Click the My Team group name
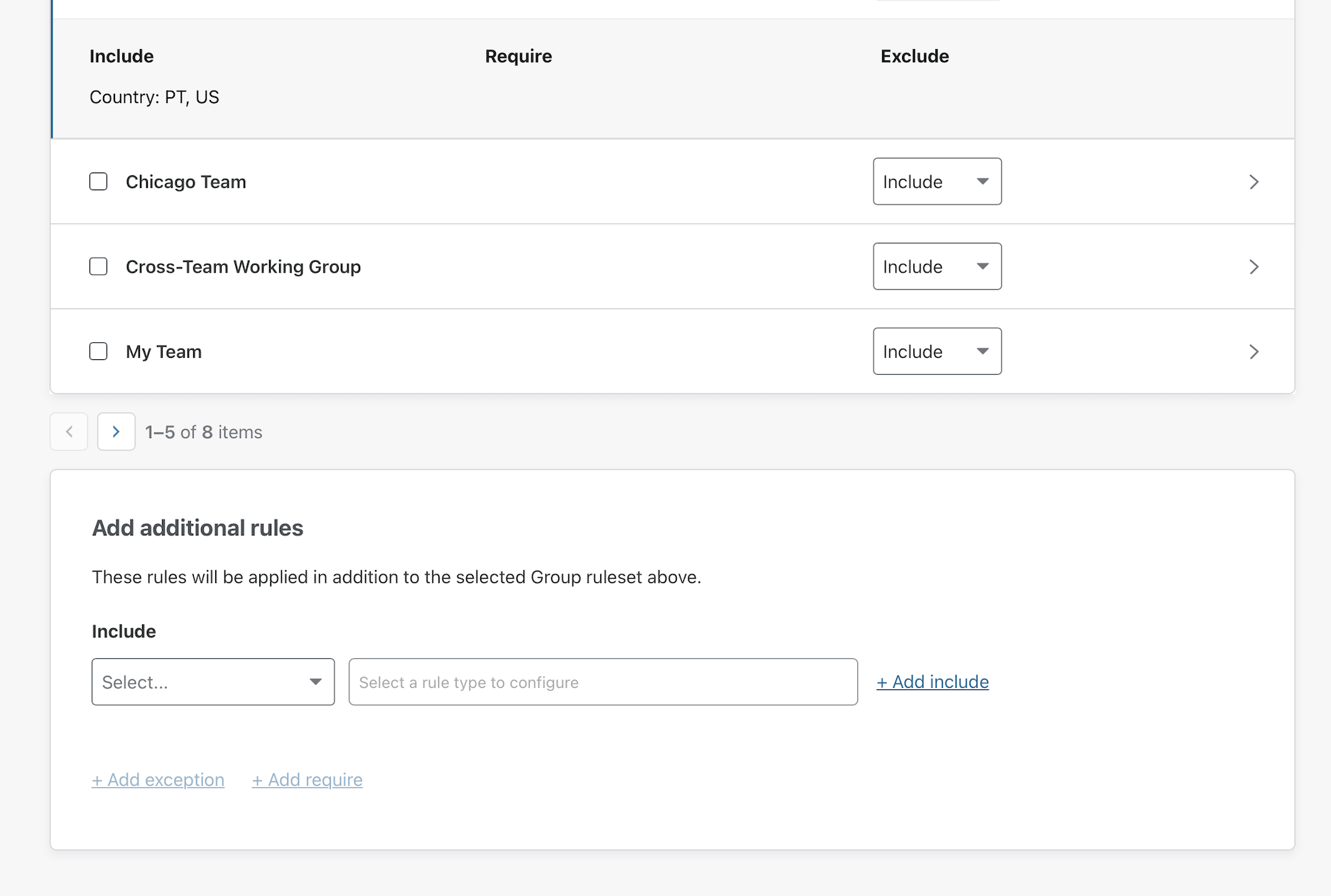Viewport: 1331px width, 896px height. pyautogui.click(x=164, y=352)
